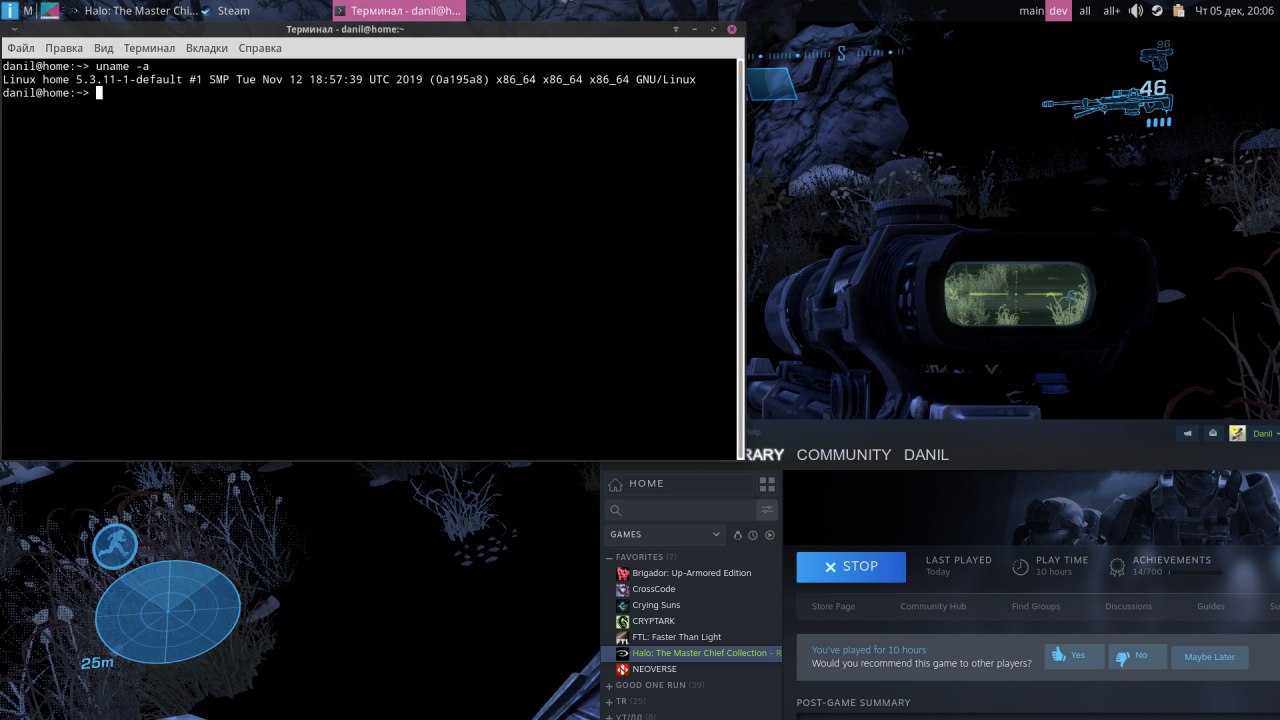Switch to the all+ workspace
The height and width of the screenshot is (720, 1280).
pyautogui.click(x=1112, y=11)
